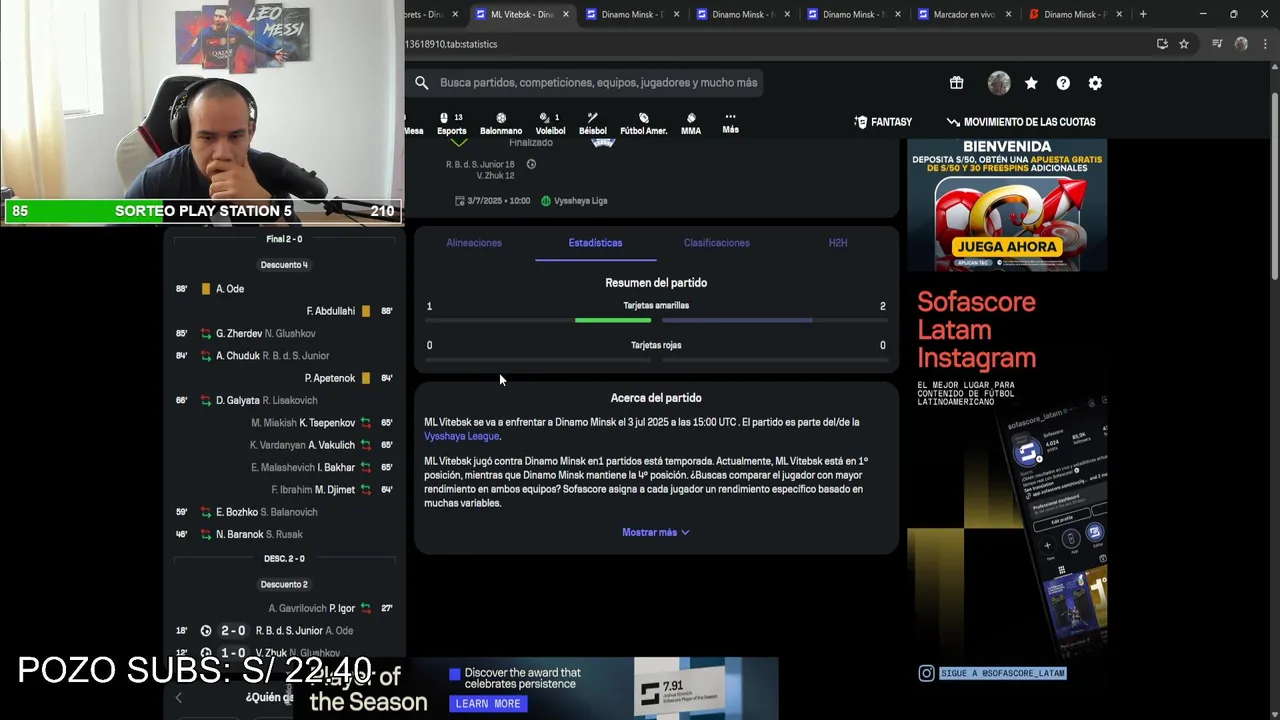This screenshot has height=720, width=1280.
Task: Open the user profile avatar
Action: 999,83
